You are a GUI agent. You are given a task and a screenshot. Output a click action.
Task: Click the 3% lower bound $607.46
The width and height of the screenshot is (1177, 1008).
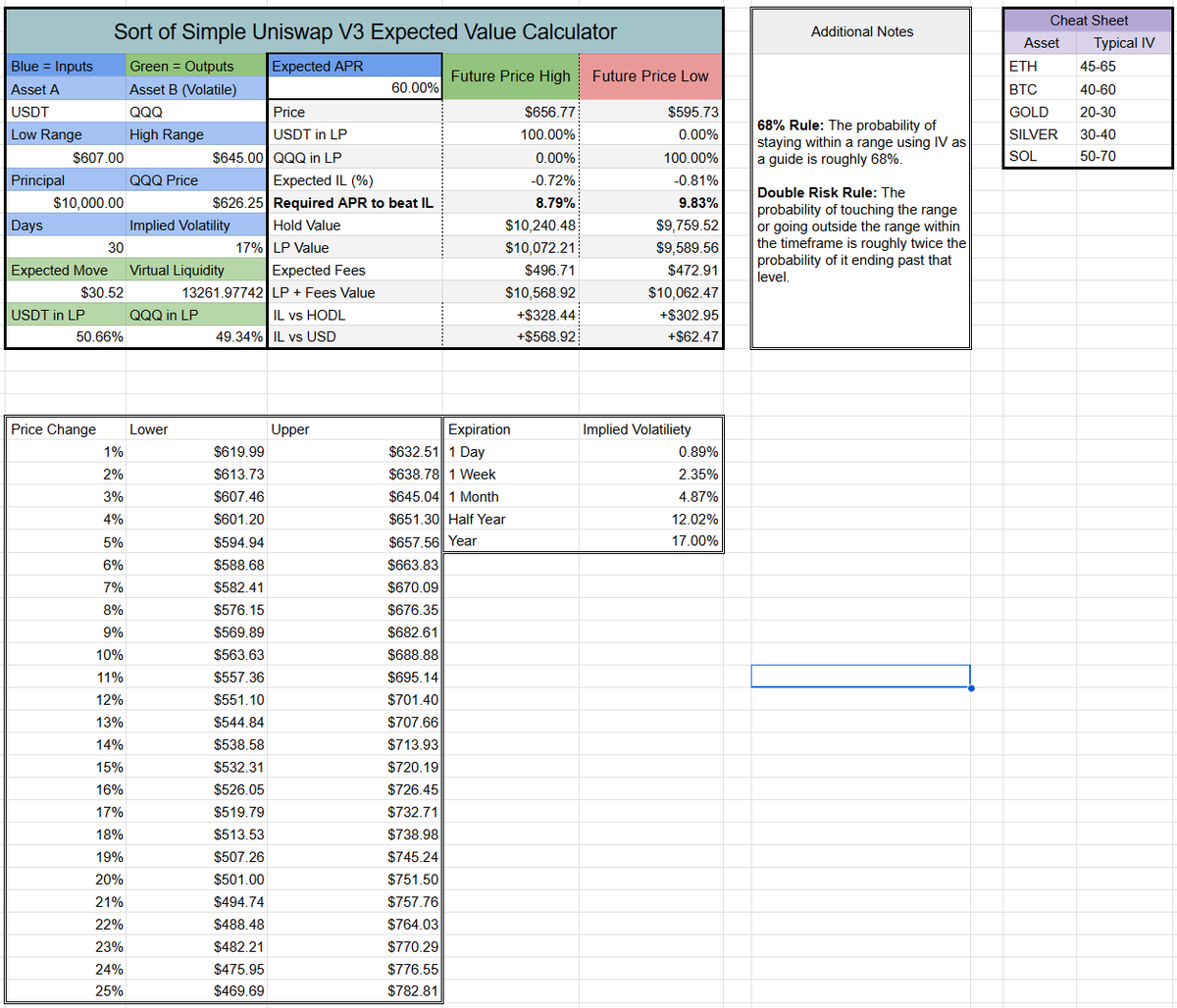(196, 496)
